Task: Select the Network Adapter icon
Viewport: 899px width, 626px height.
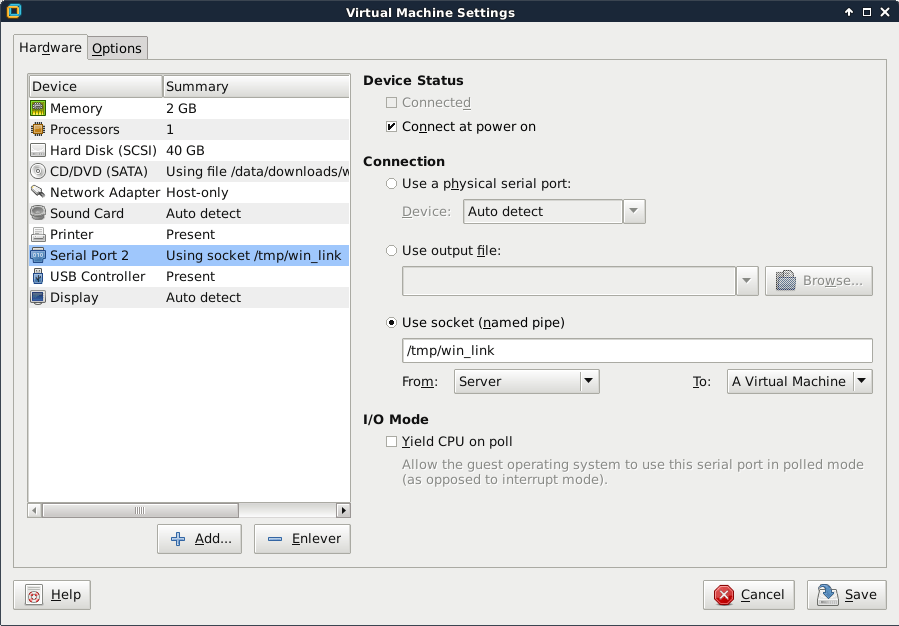Action: [38, 192]
